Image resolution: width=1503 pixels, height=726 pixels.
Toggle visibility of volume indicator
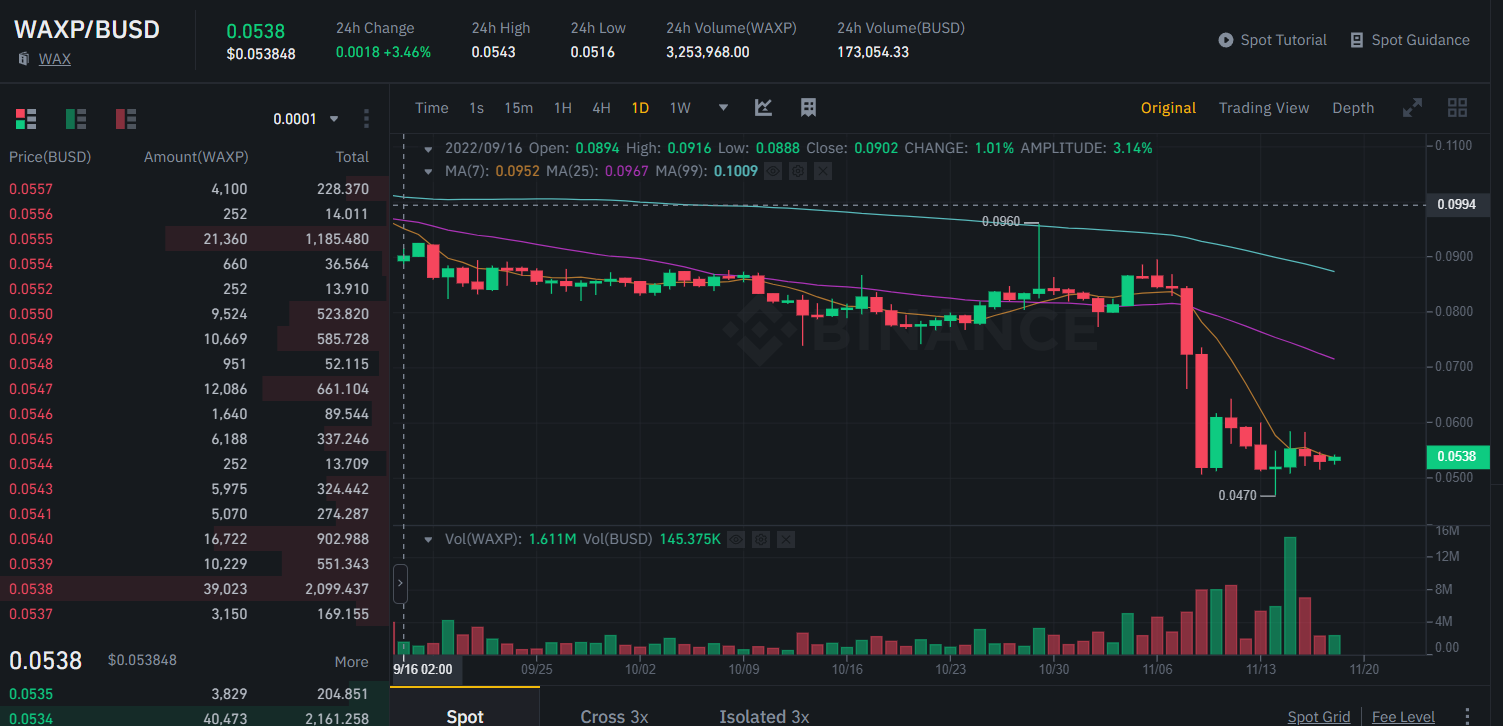tap(736, 539)
